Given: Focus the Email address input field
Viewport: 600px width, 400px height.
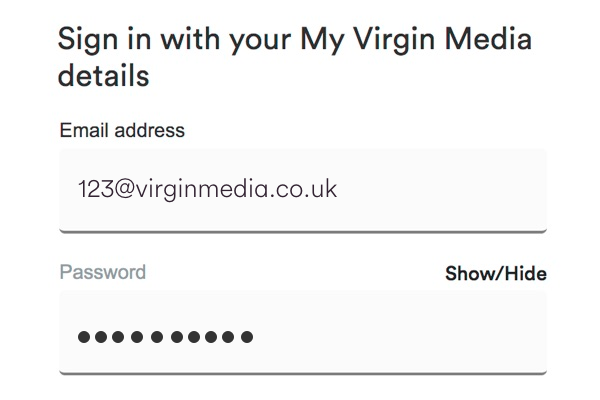Looking at the screenshot, I should [303, 190].
